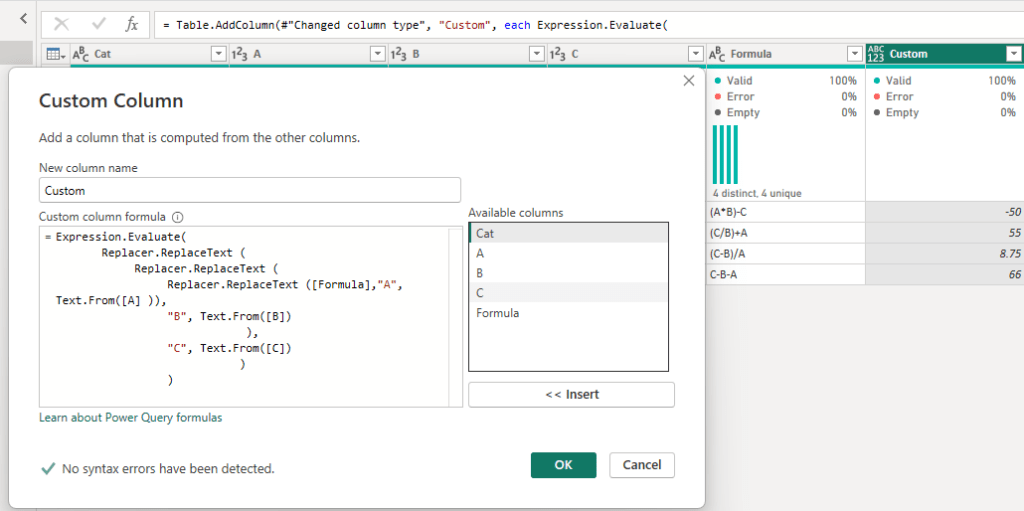1024x511 pixels.
Task: Click the X cancel icon in formula bar
Action: point(62,24)
